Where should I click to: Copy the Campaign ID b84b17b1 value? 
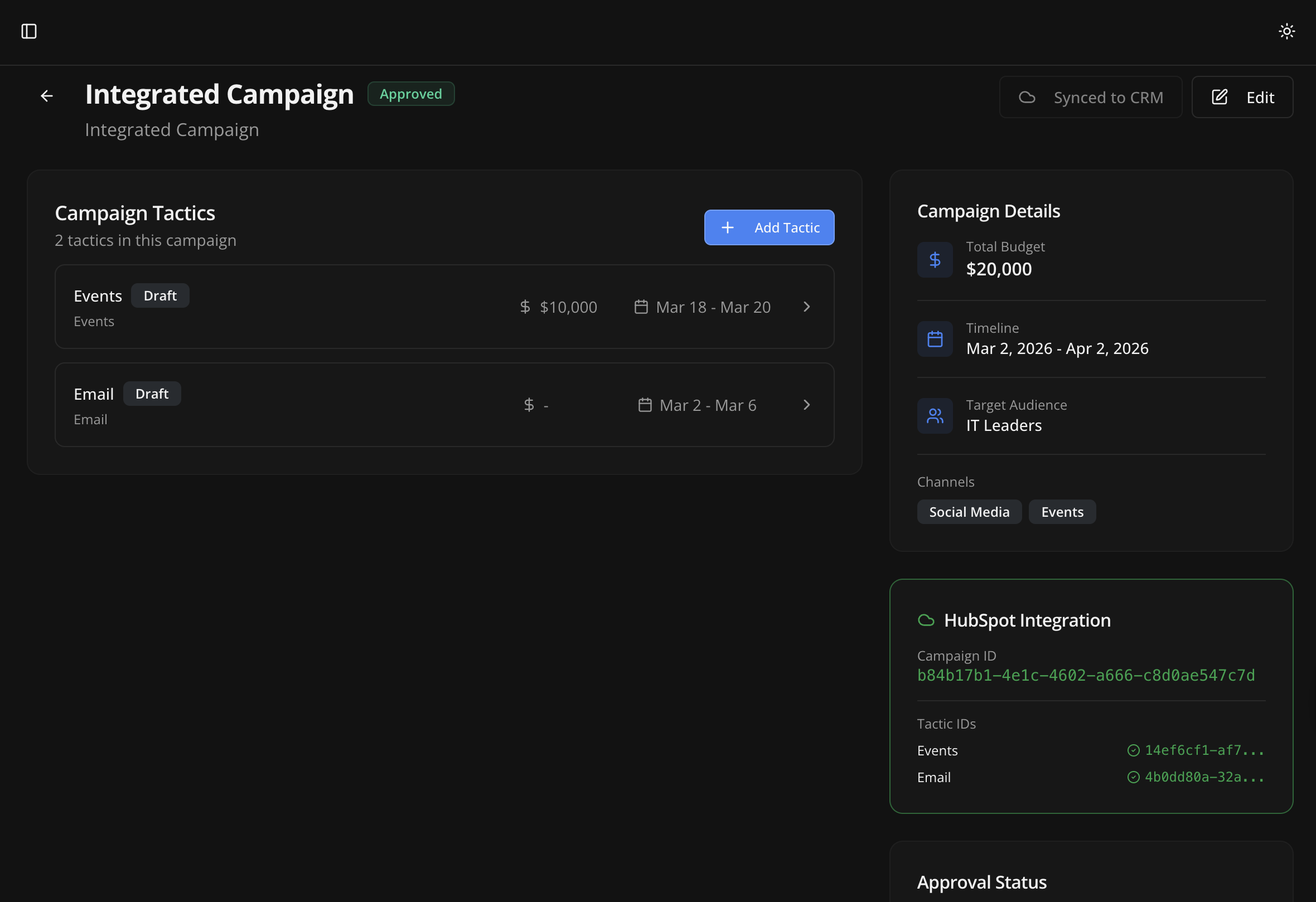[x=1086, y=675]
